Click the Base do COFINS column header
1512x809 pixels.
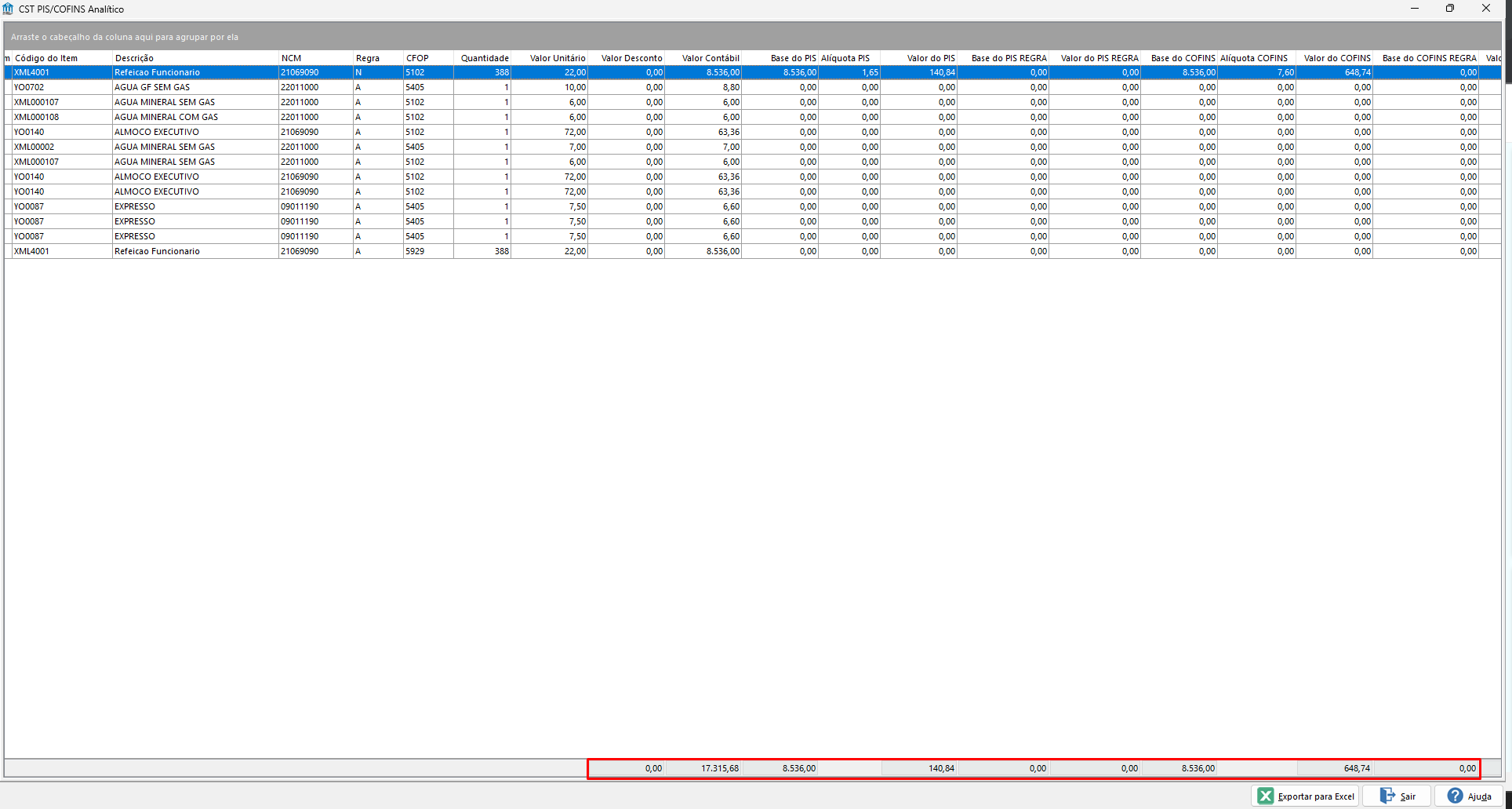pos(1179,58)
